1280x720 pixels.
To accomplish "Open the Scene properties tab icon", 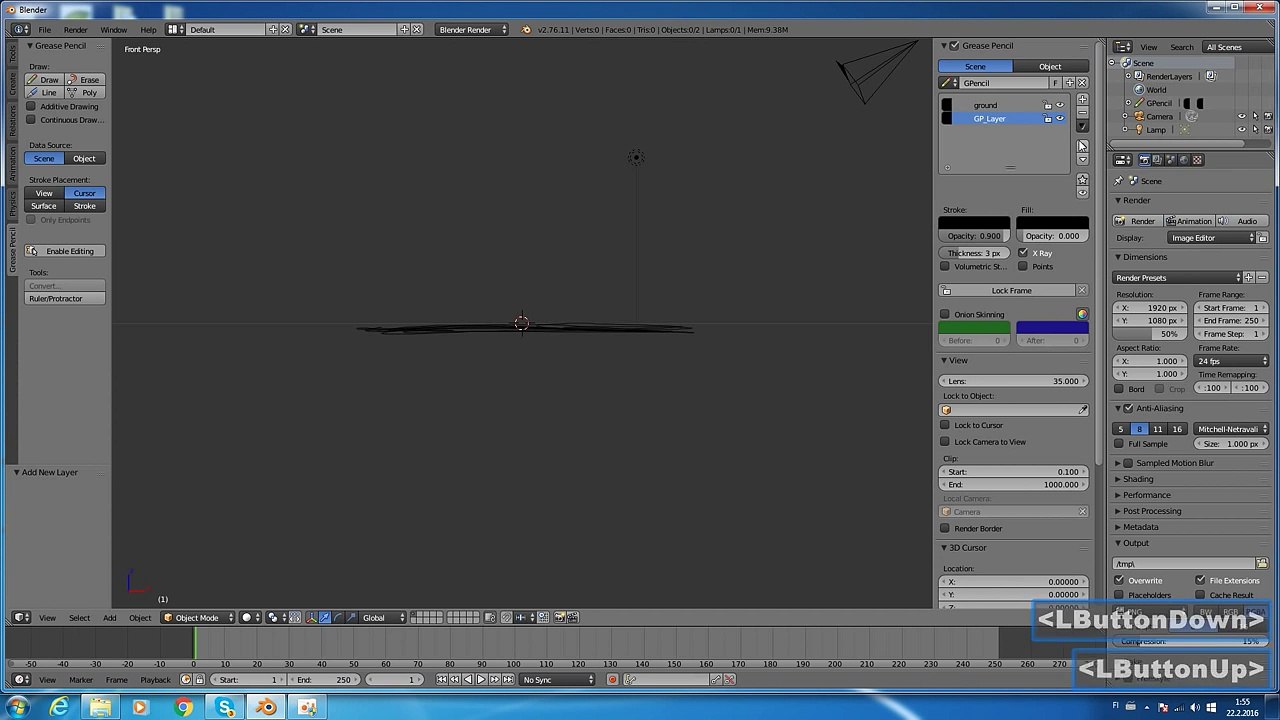I will (x=1171, y=160).
